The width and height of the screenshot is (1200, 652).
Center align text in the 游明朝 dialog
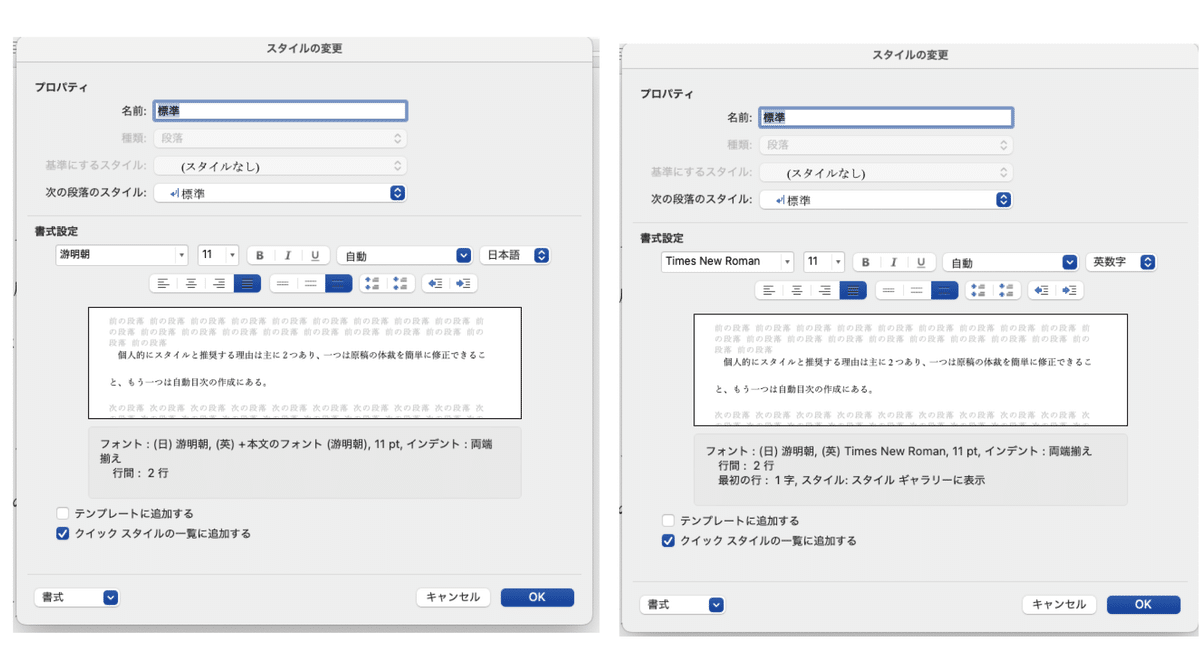tap(191, 284)
